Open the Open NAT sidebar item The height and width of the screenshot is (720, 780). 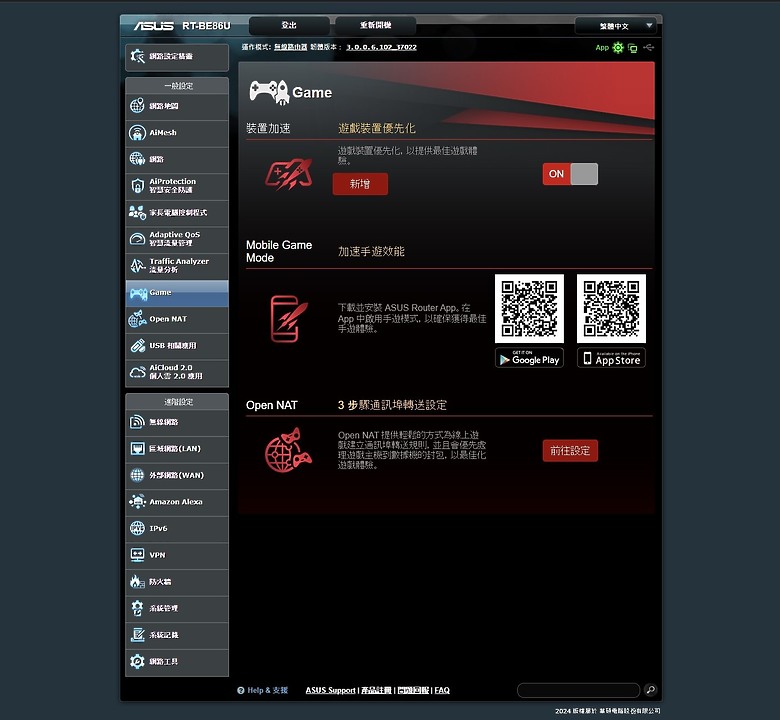point(177,319)
